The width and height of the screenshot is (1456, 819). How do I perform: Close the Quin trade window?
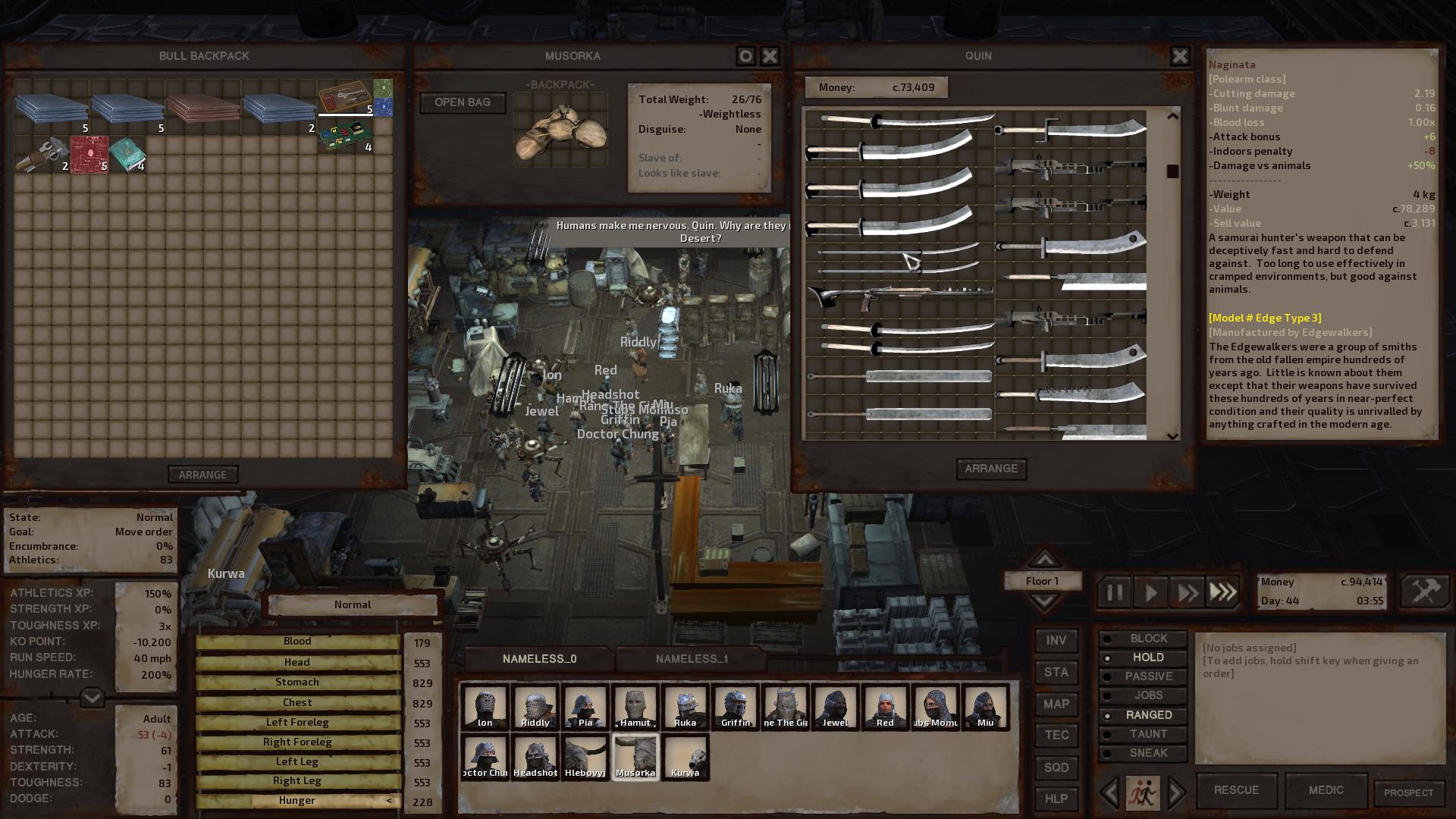tap(1180, 56)
